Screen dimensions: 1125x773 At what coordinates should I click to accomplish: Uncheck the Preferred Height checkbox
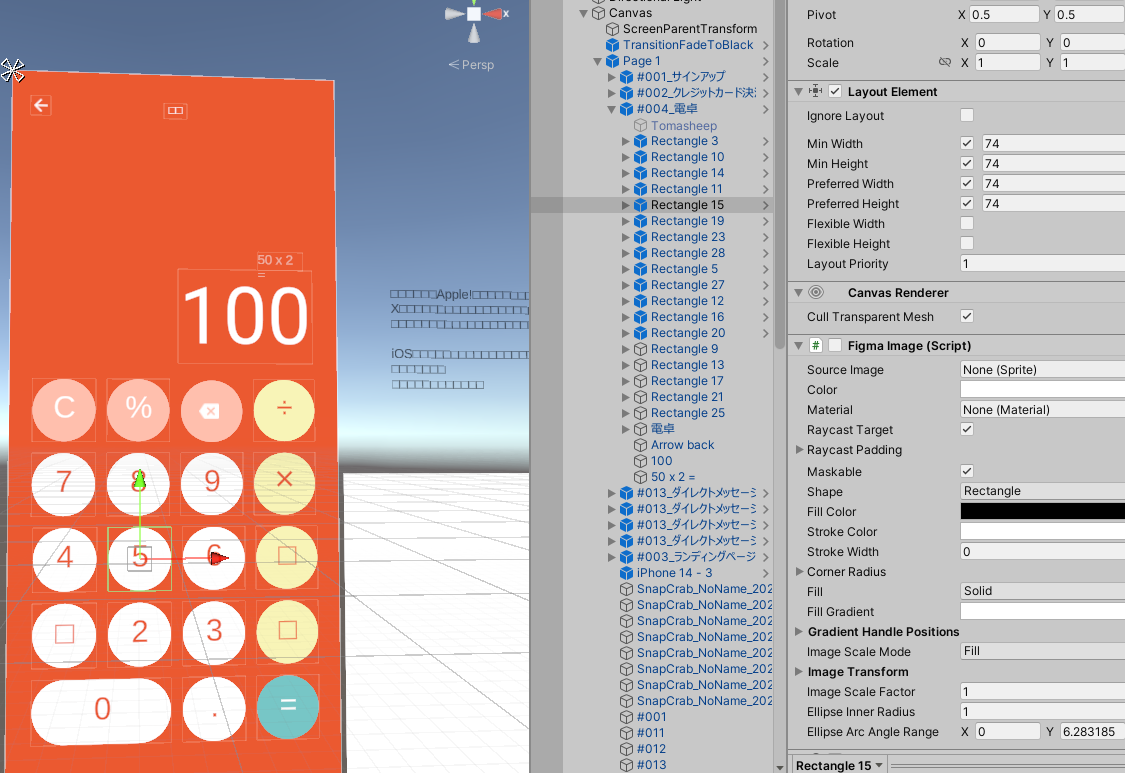[966, 203]
